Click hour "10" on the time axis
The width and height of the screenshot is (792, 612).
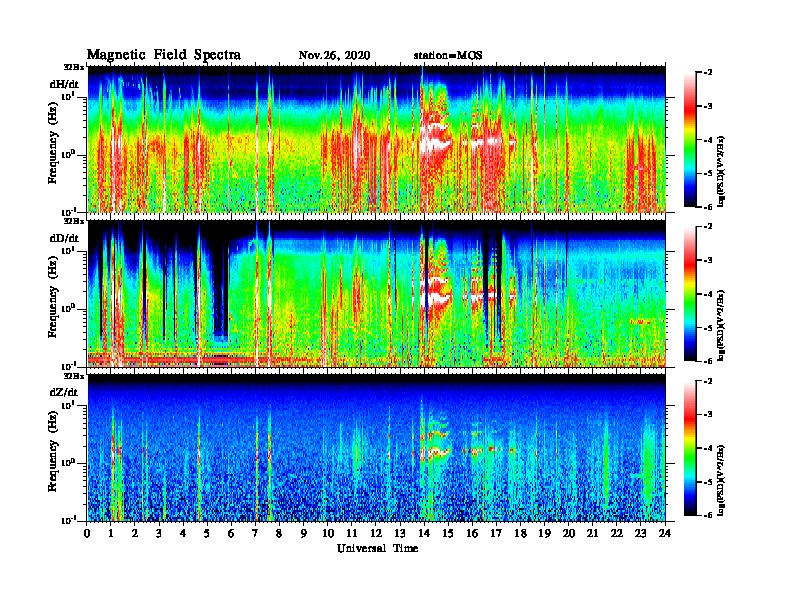pyautogui.click(x=328, y=533)
